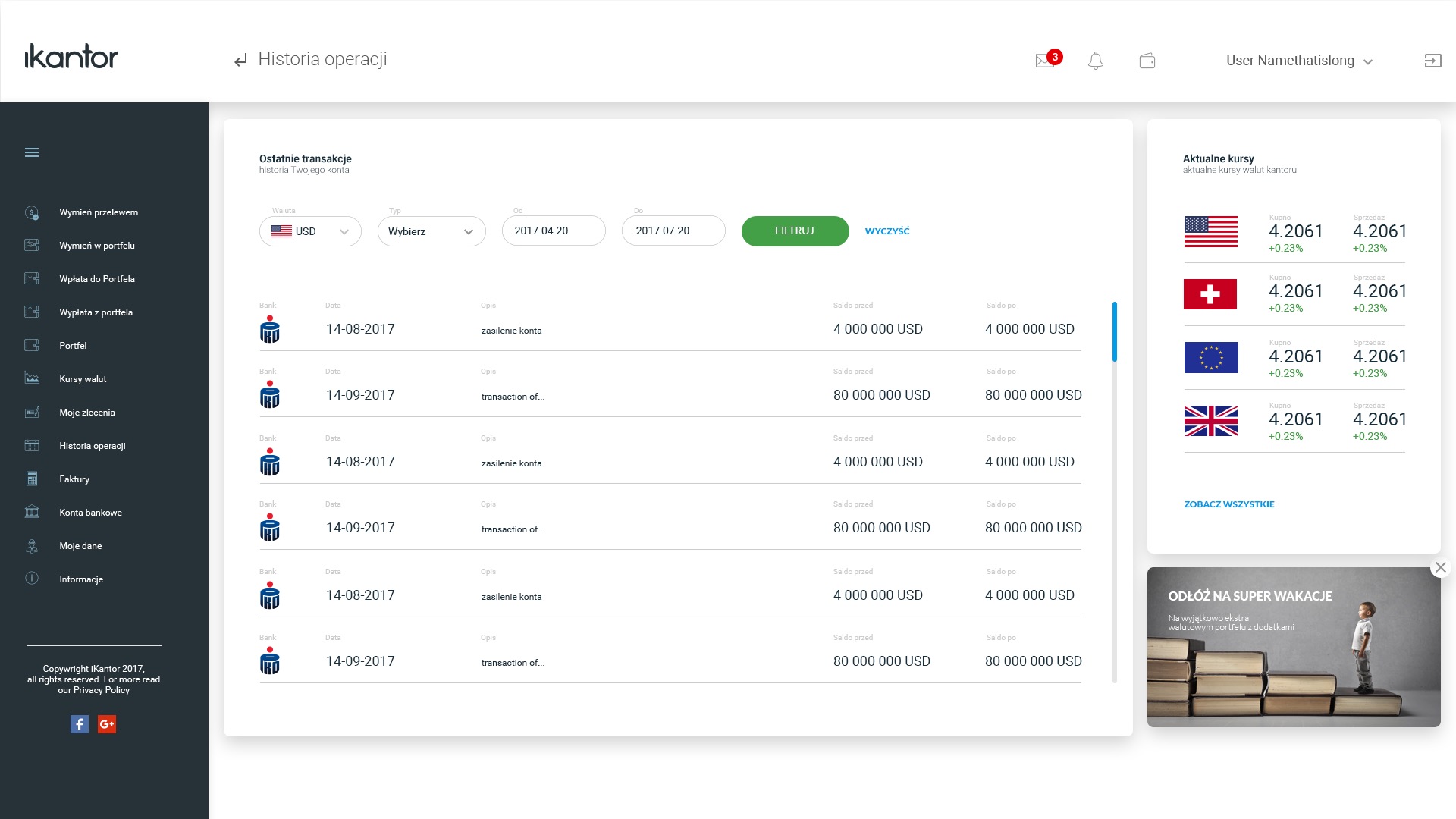Go to Wymień w portfelu
1456x819 pixels.
point(97,246)
